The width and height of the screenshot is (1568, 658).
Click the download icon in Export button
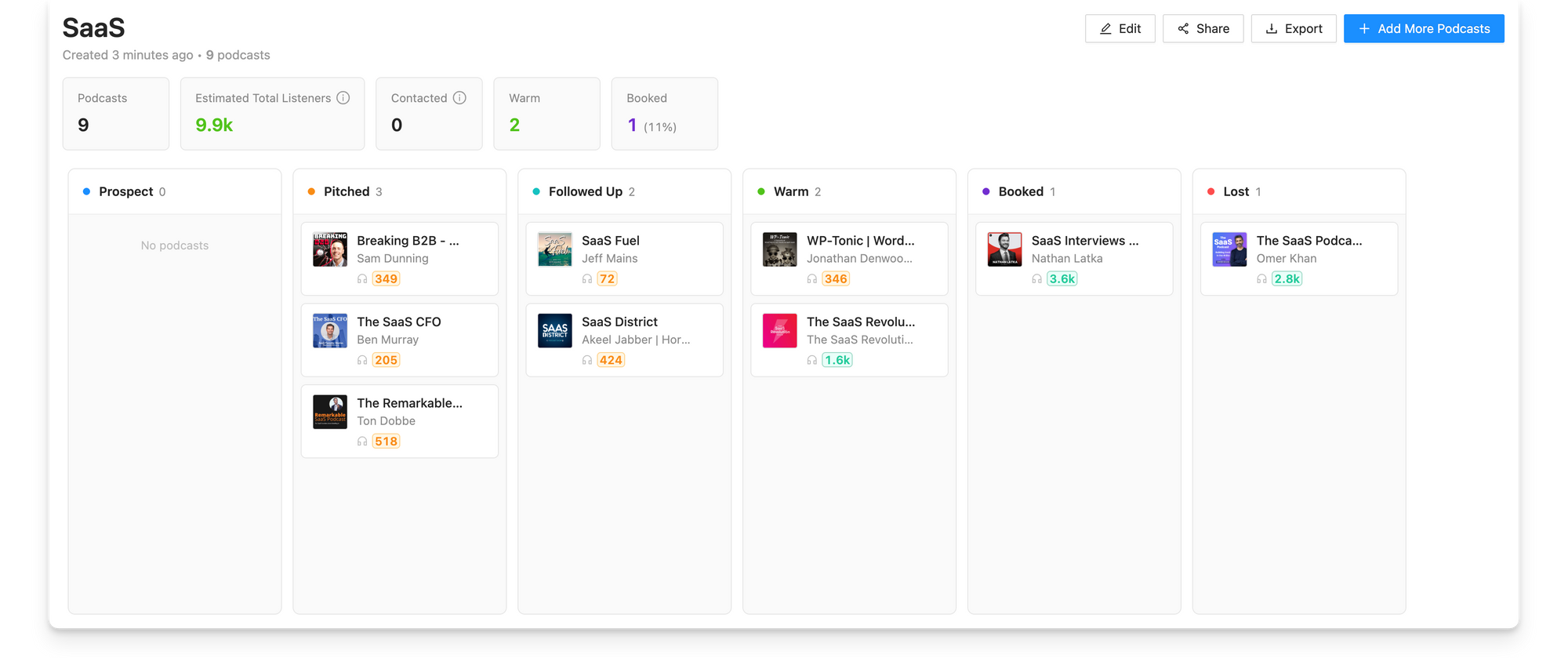click(x=1272, y=29)
